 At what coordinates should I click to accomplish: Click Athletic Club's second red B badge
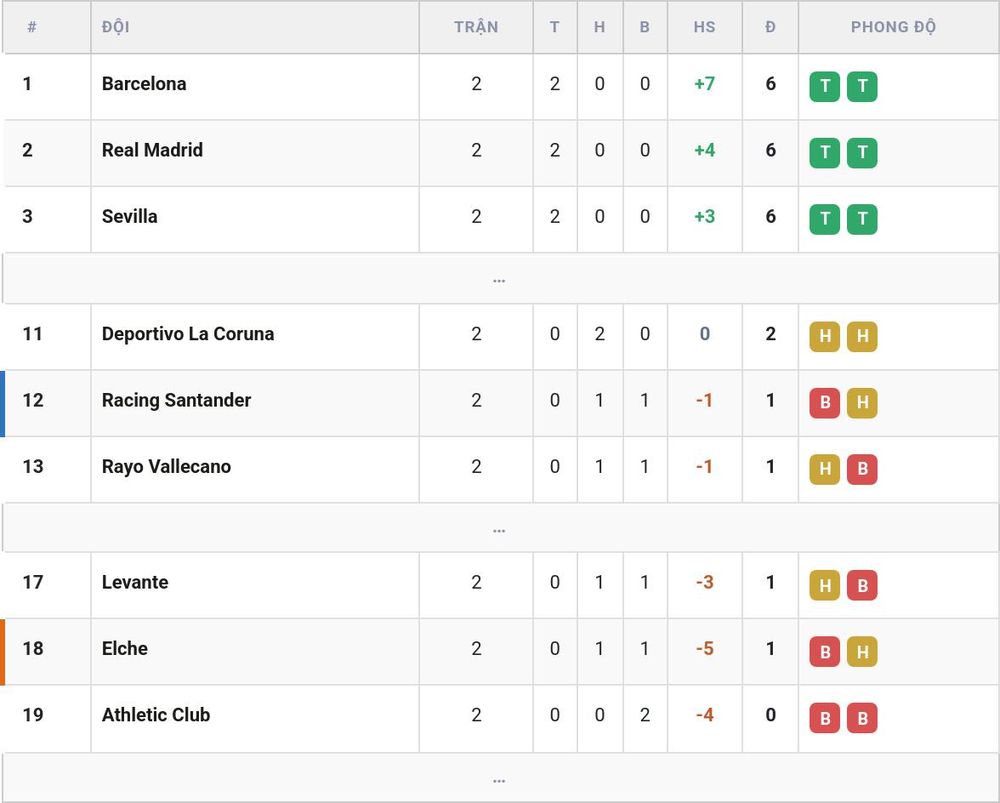(x=862, y=718)
